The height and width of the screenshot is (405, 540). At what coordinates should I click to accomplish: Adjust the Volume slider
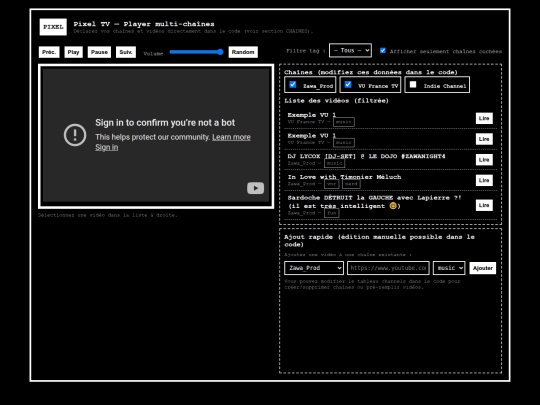[196, 52]
